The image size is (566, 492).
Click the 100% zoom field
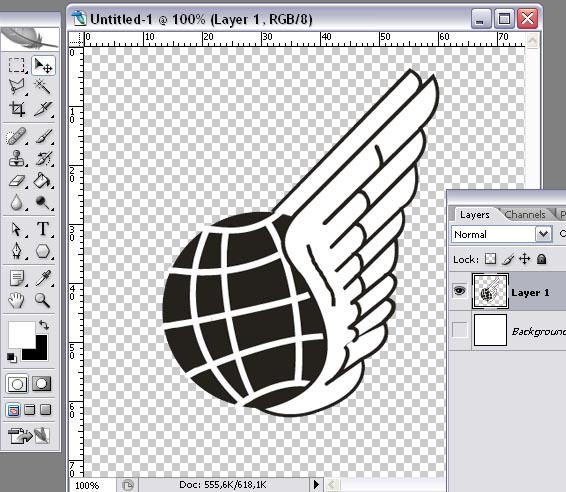92,485
